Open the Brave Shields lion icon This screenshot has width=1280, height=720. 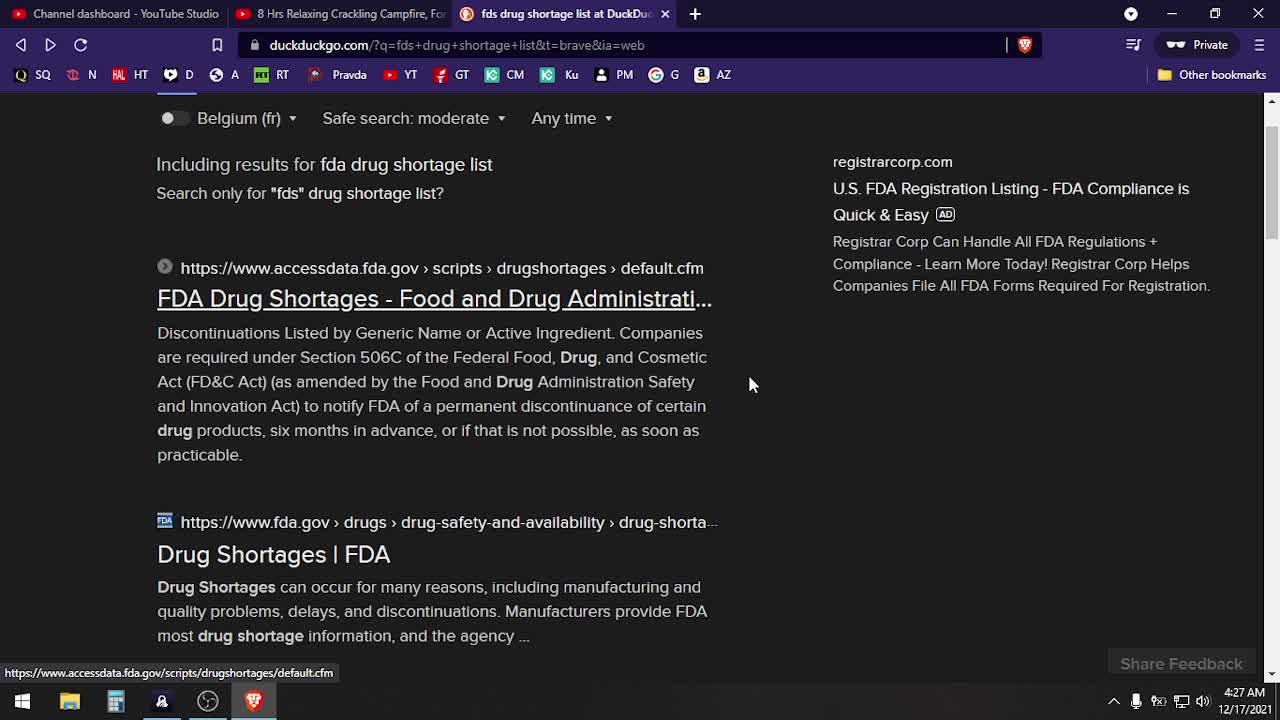1024,45
